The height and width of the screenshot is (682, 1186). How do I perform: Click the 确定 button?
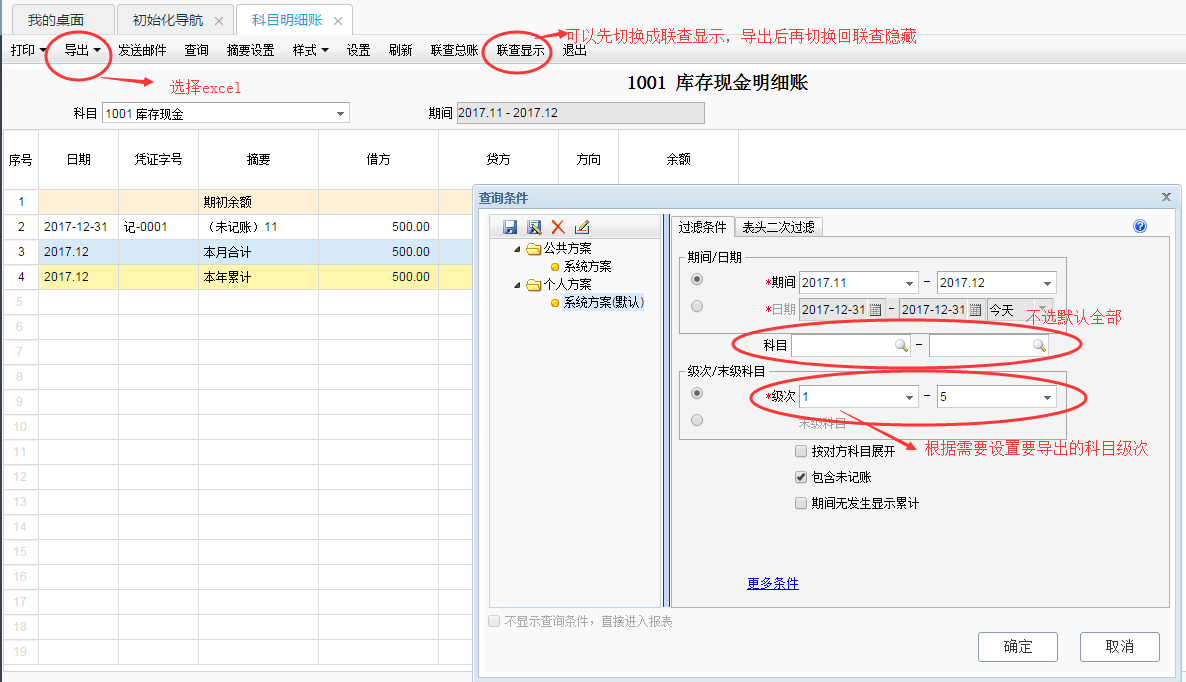pyautogui.click(x=1017, y=646)
